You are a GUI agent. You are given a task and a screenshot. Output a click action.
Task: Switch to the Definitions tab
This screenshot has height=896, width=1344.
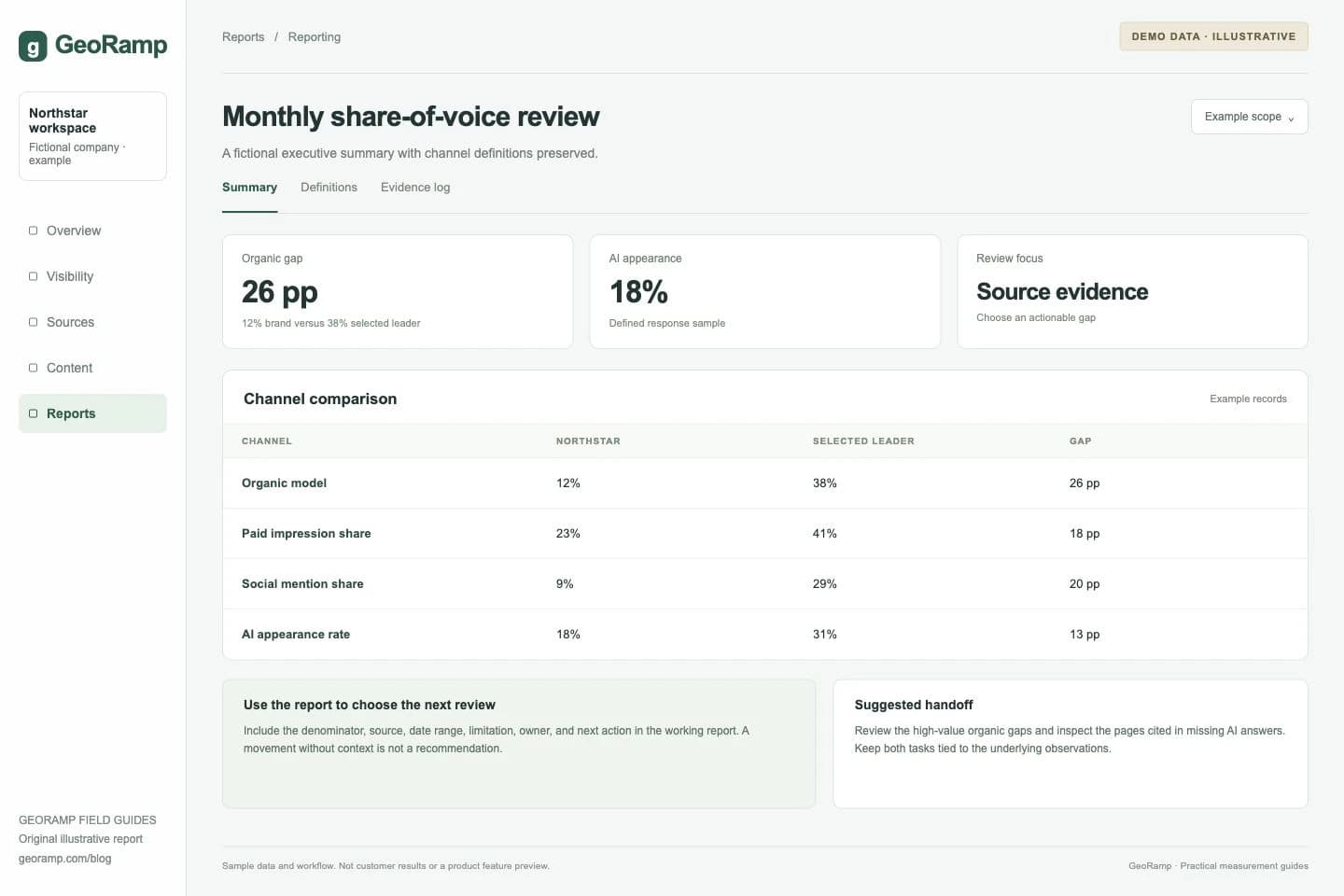[x=329, y=188]
